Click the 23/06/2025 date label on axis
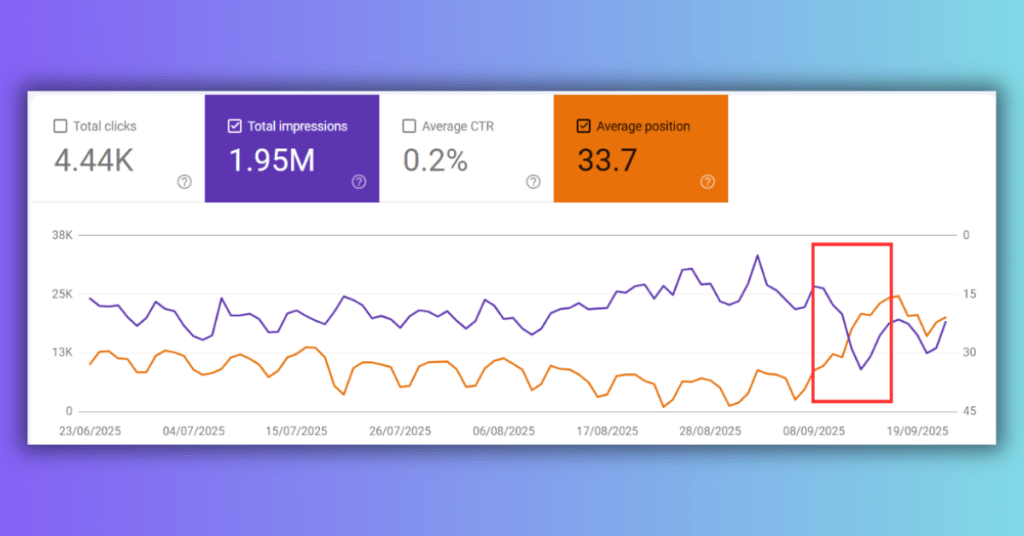The height and width of the screenshot is (536, 1024). [89, 431]
